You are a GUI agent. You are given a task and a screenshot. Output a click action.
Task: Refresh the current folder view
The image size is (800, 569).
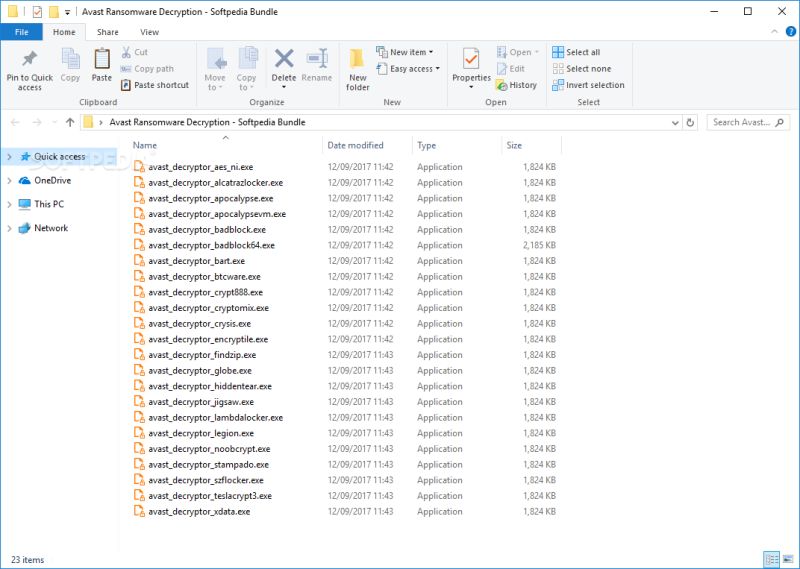coord(690,122)
